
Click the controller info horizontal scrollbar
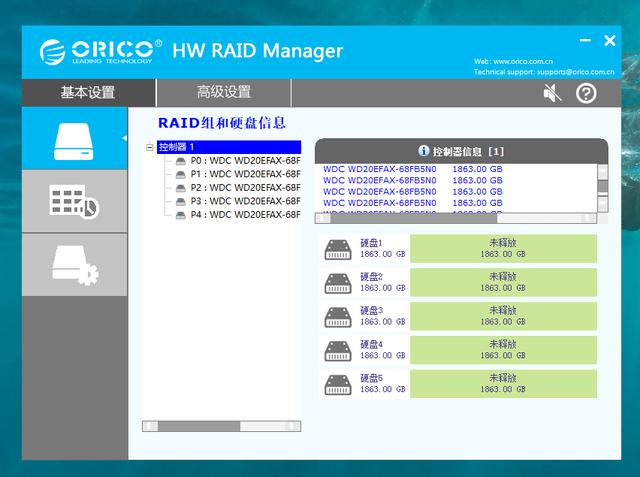click(456, 218)
